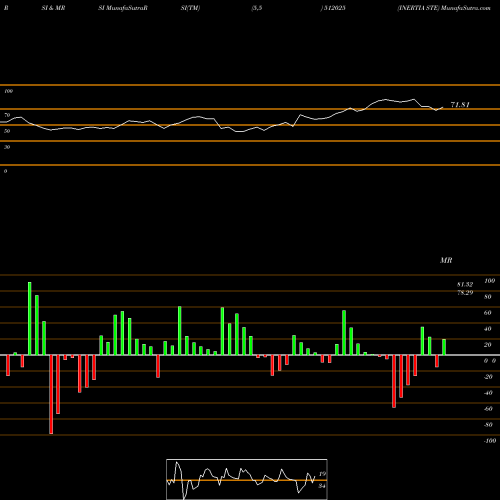Click the 'SI(TM)' header text
This screenshot has height=500, width=500.
[190, 8]
